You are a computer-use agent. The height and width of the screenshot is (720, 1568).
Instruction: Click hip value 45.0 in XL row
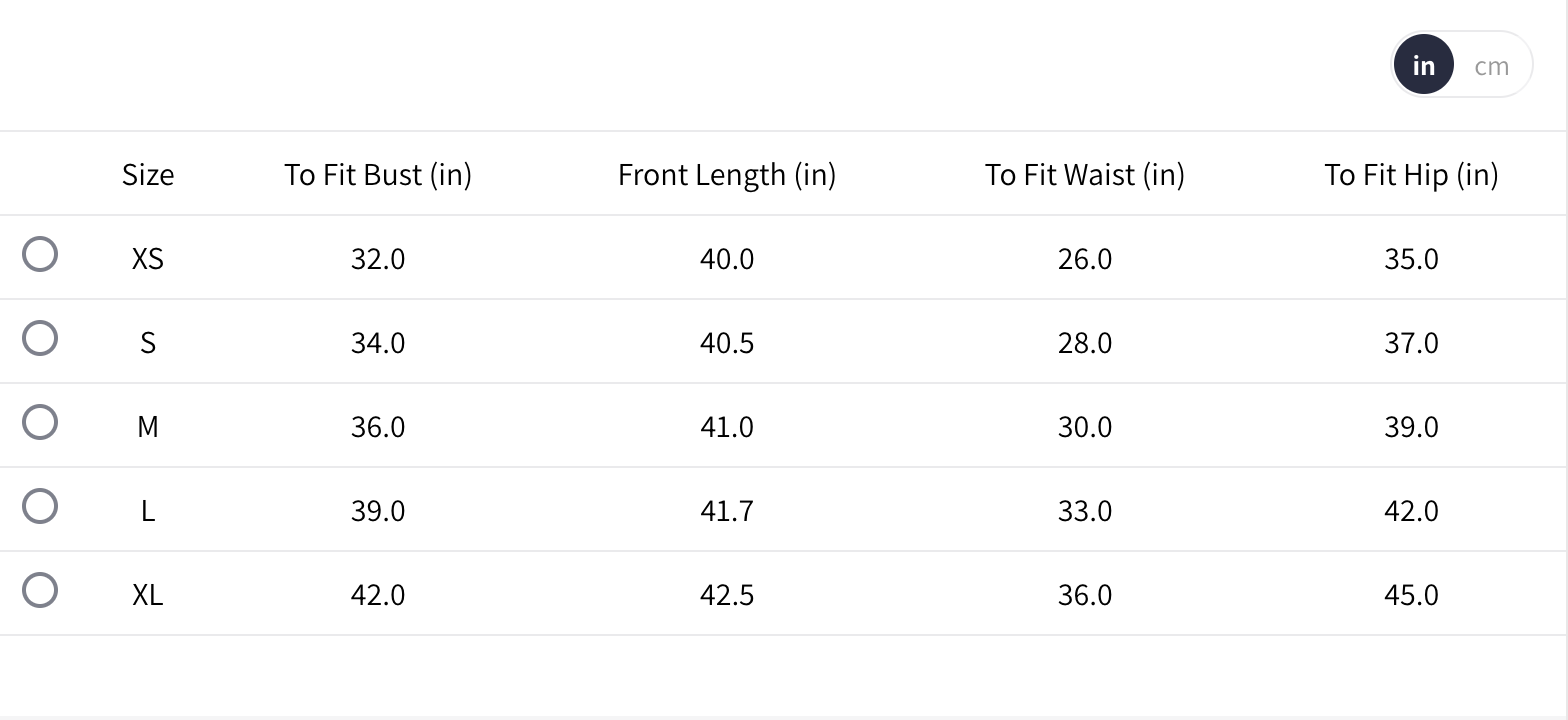(x=1411, y=595)
